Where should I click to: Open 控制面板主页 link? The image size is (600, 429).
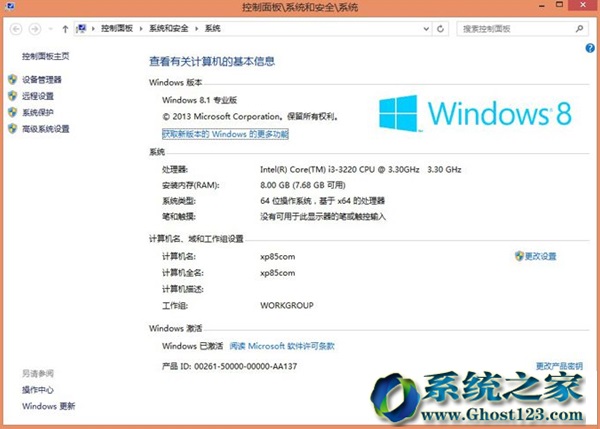[46, 56]
